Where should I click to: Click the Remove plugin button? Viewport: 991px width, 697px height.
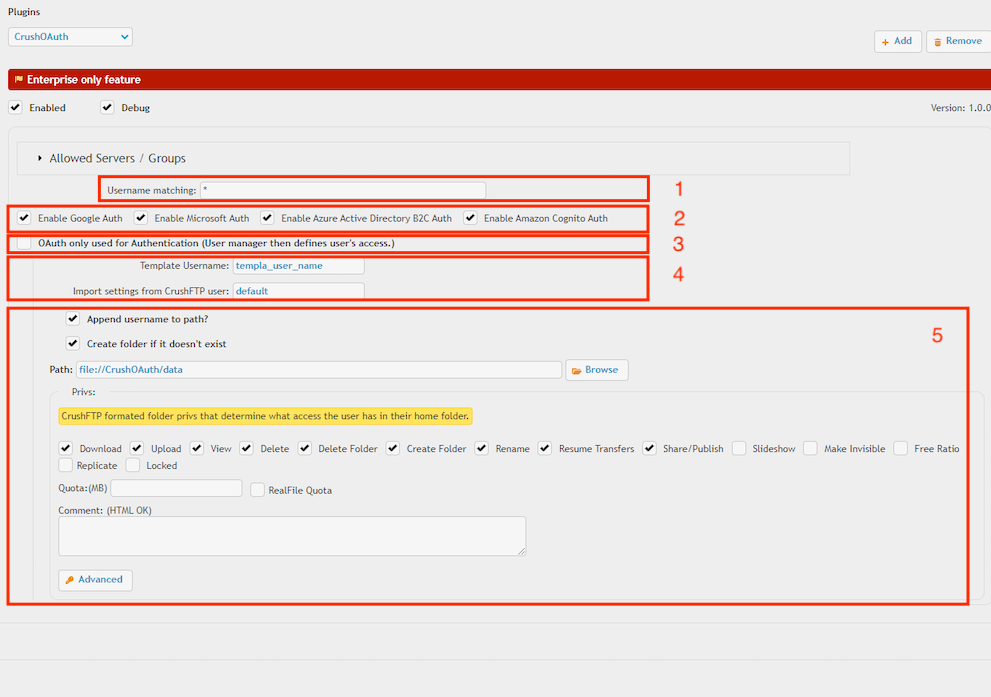click(958, 41)
